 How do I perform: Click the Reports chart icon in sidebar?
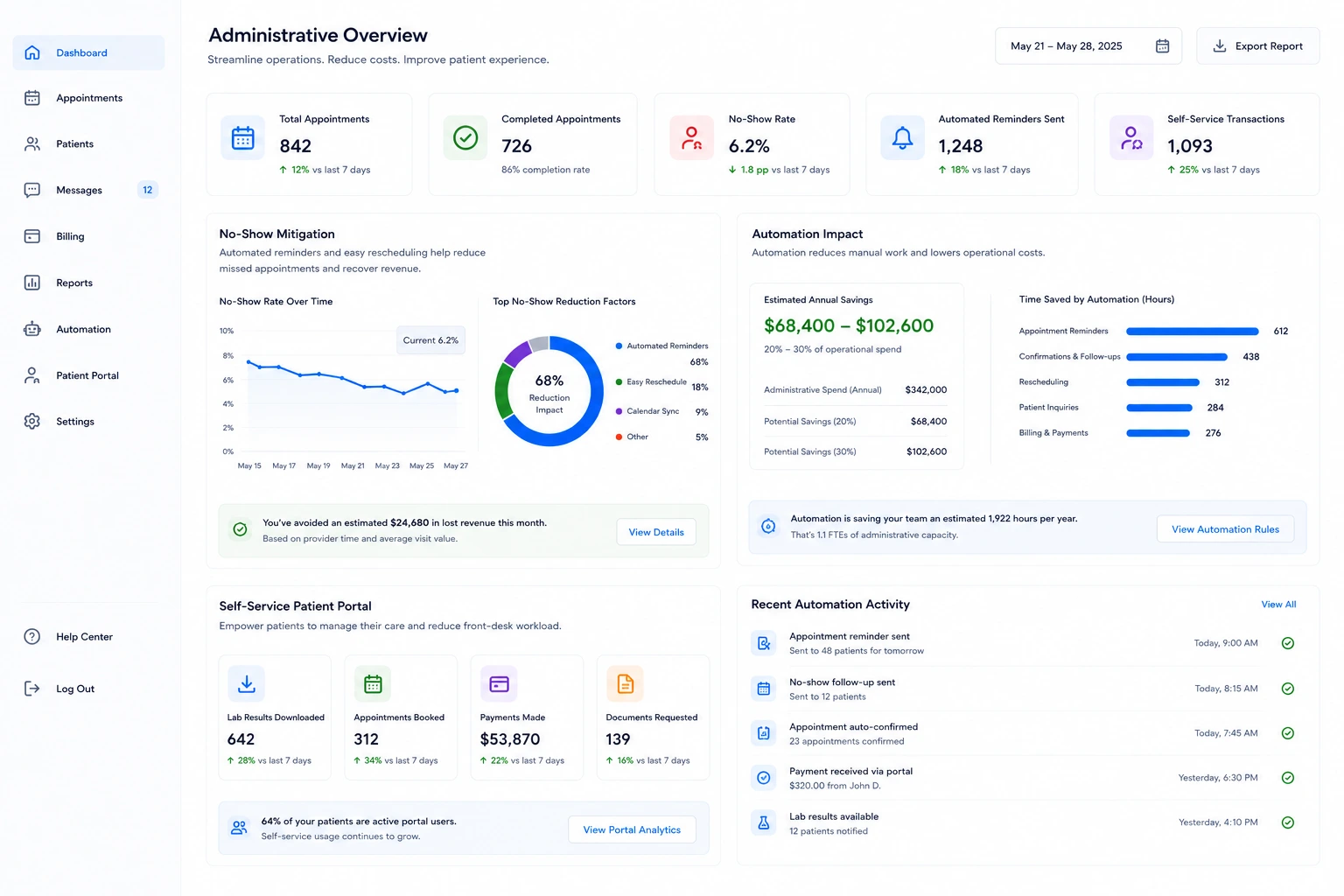[x=32, y=283]
